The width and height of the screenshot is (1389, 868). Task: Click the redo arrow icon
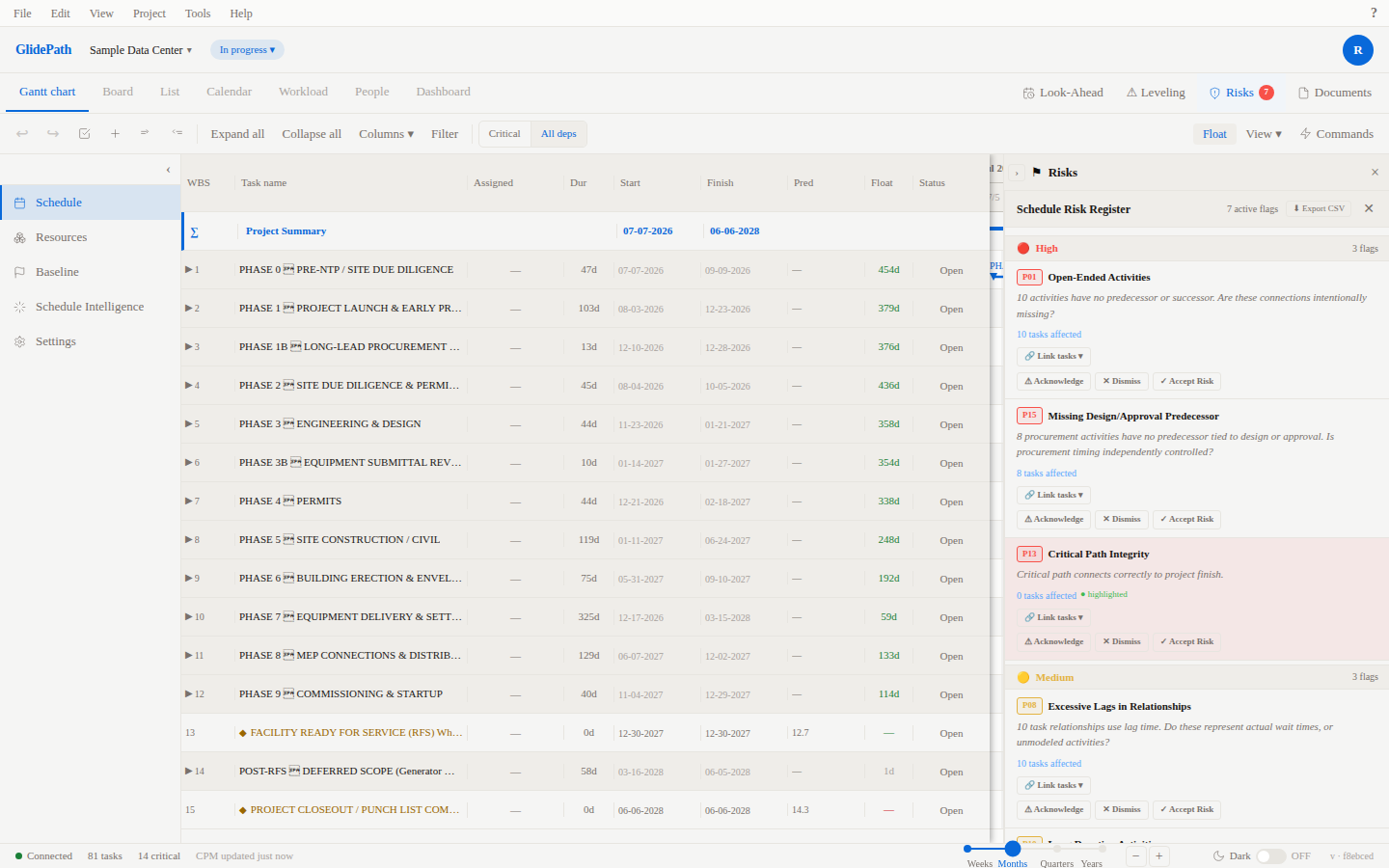[x=53, y=134]
